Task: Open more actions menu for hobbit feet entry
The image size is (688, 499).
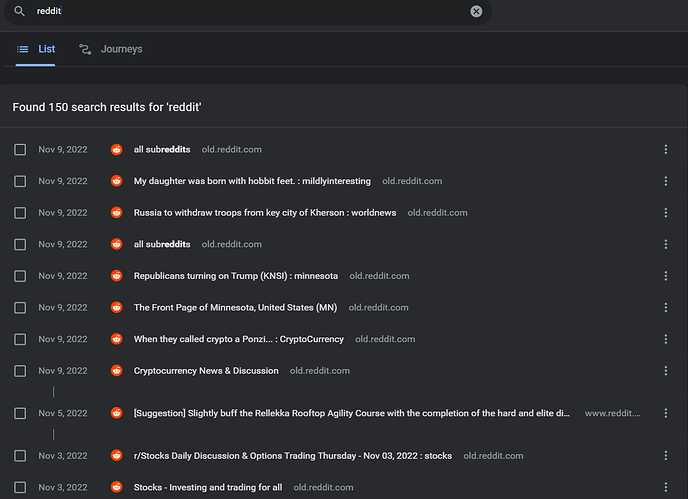Action: point(666,181)
